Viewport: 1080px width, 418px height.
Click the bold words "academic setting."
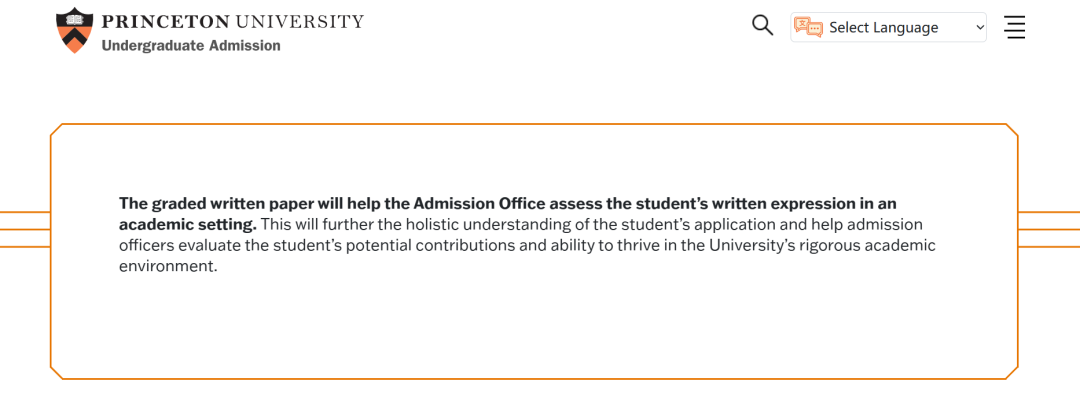(187, 224)
